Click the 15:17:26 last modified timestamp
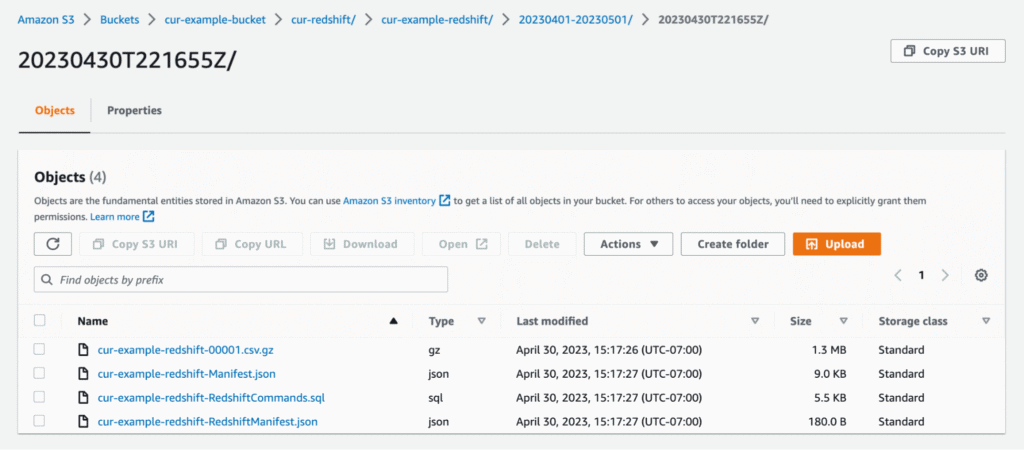The image size is (1024, 450). point(609,350)
